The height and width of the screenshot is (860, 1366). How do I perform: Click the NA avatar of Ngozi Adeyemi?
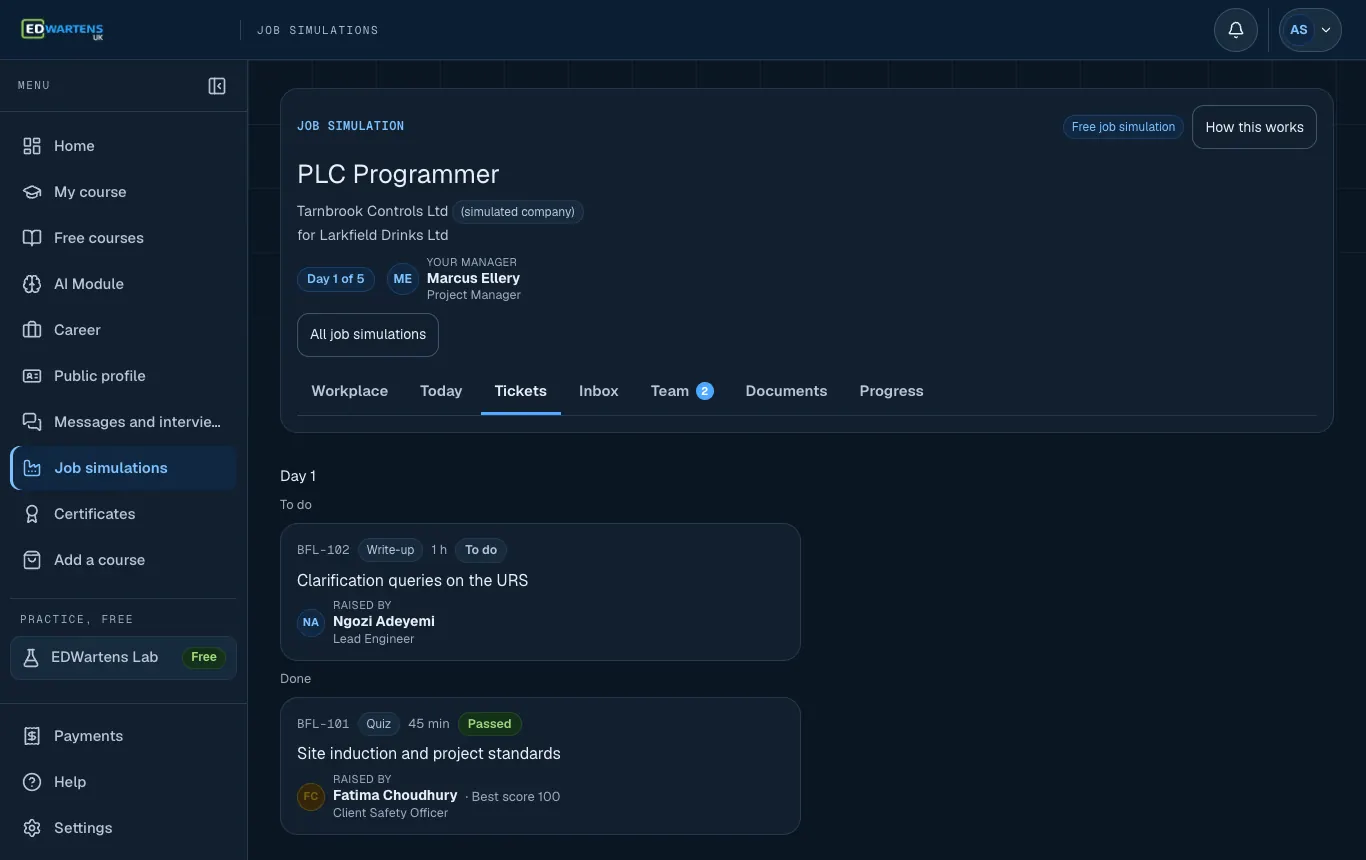pyautogui.click(x=311, y=622)
